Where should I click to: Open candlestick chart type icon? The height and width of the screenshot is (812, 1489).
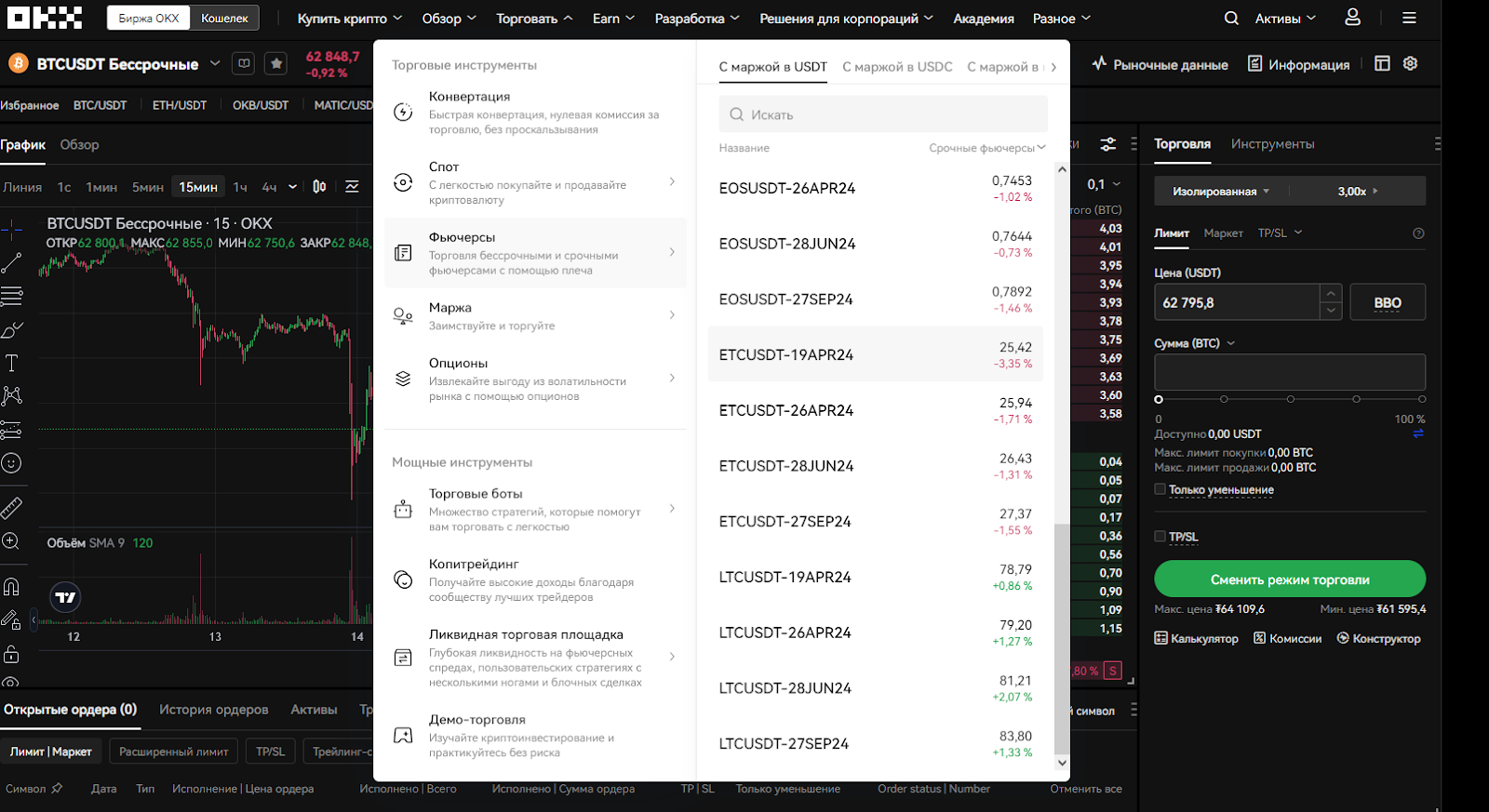tap(319, 187)
